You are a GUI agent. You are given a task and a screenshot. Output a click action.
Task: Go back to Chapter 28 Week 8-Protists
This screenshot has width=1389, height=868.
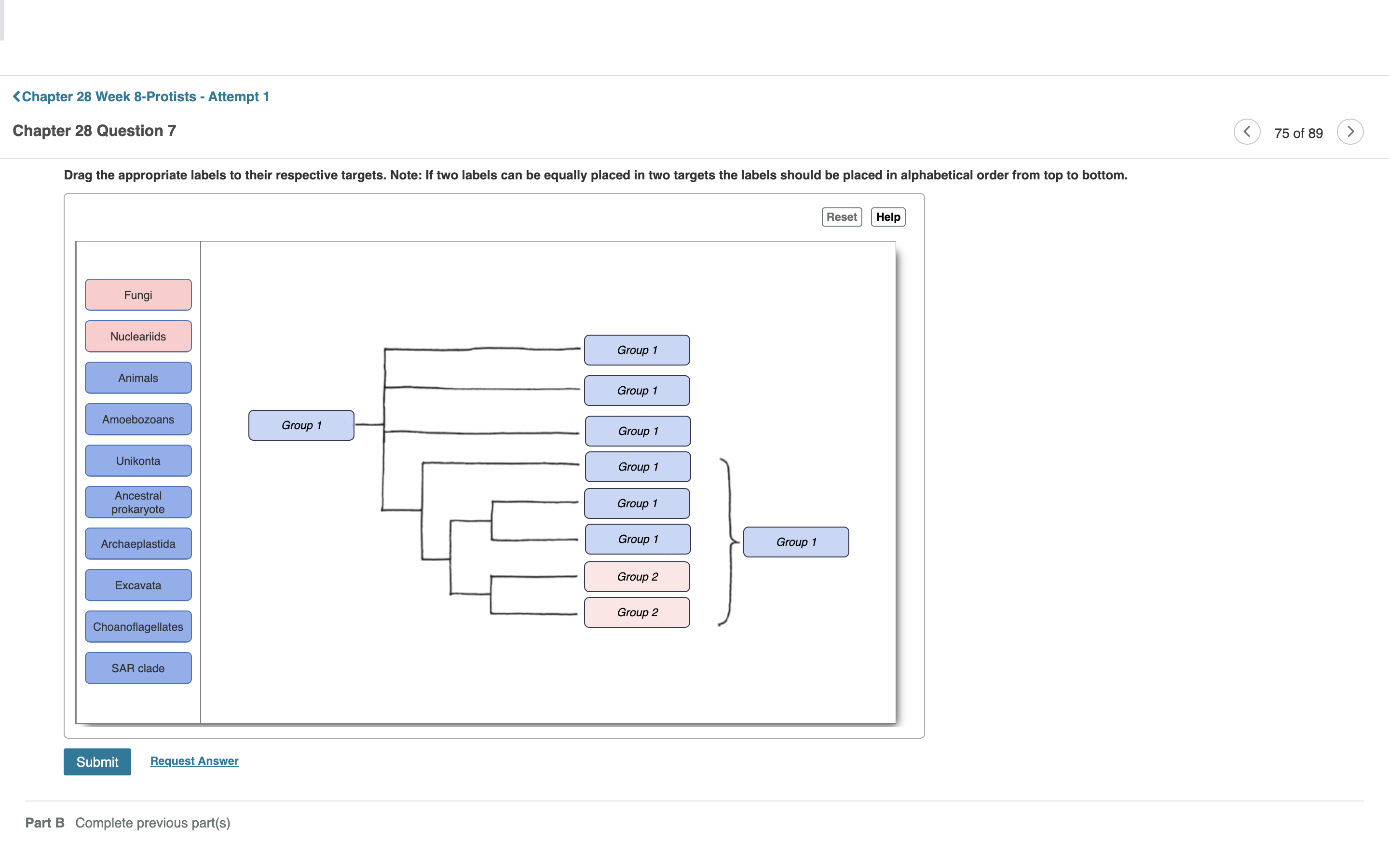pos(141,96)
